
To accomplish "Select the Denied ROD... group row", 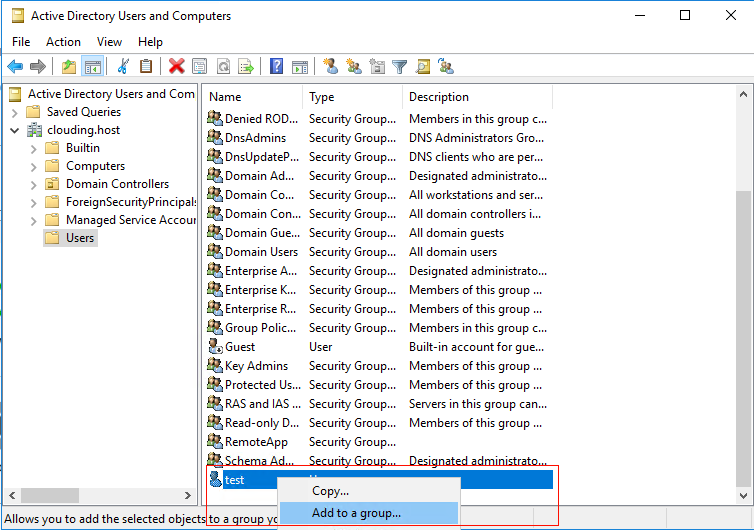I will (379, 118).
